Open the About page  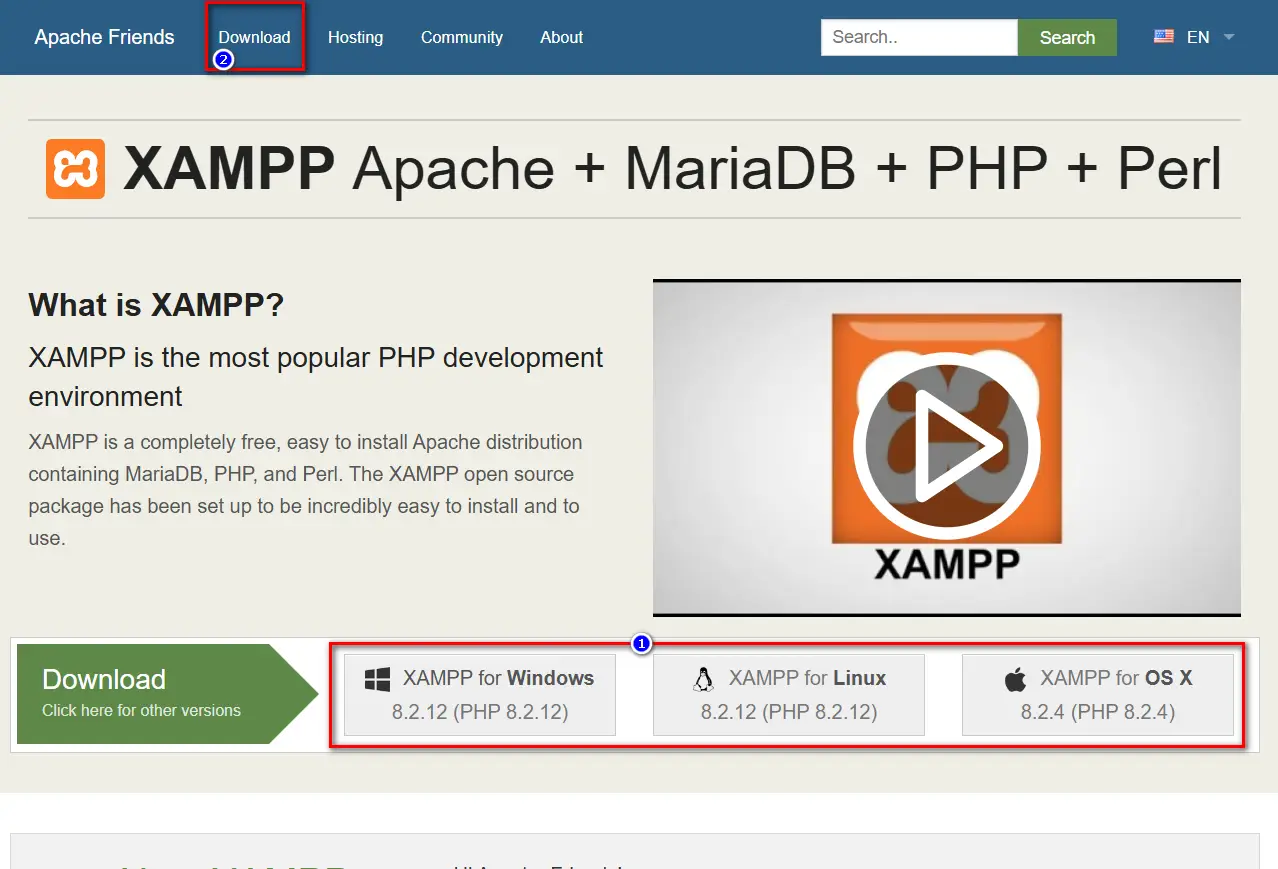pyautogui.click(x=561, y=37)
